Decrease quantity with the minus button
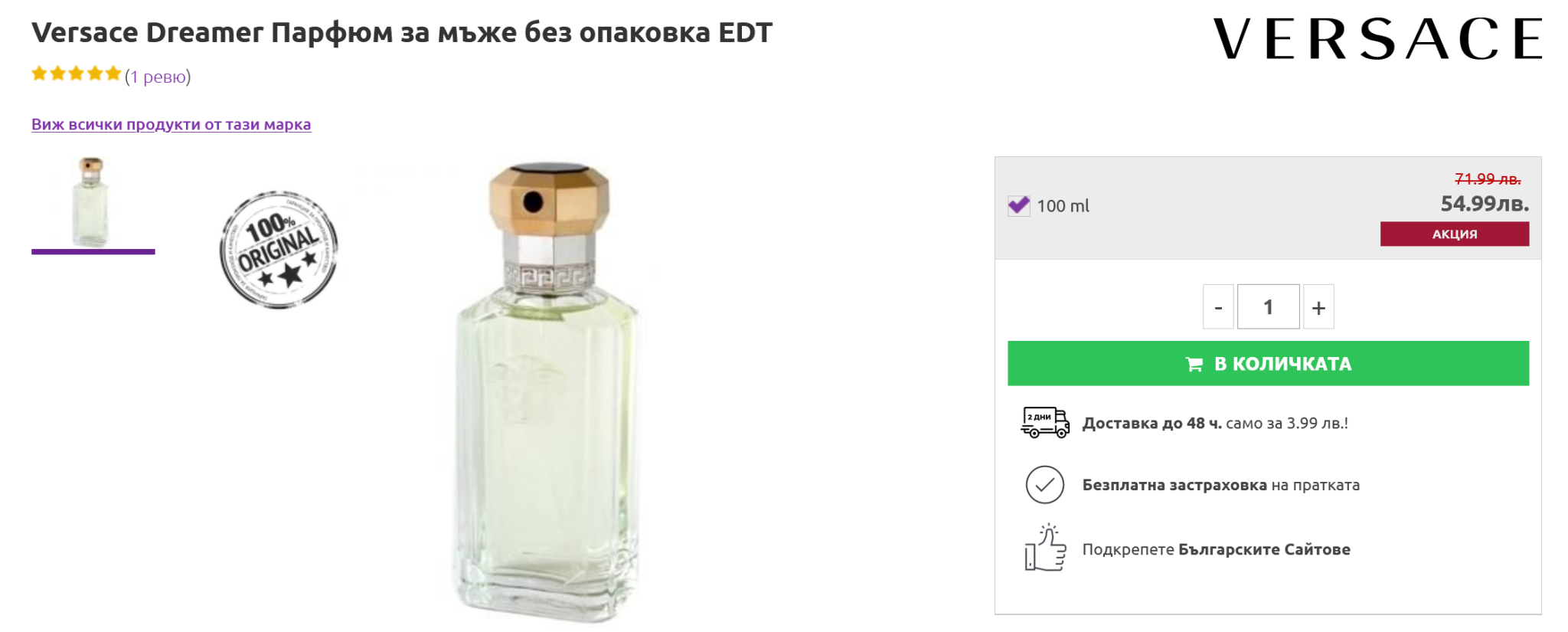 point(1218,307)
